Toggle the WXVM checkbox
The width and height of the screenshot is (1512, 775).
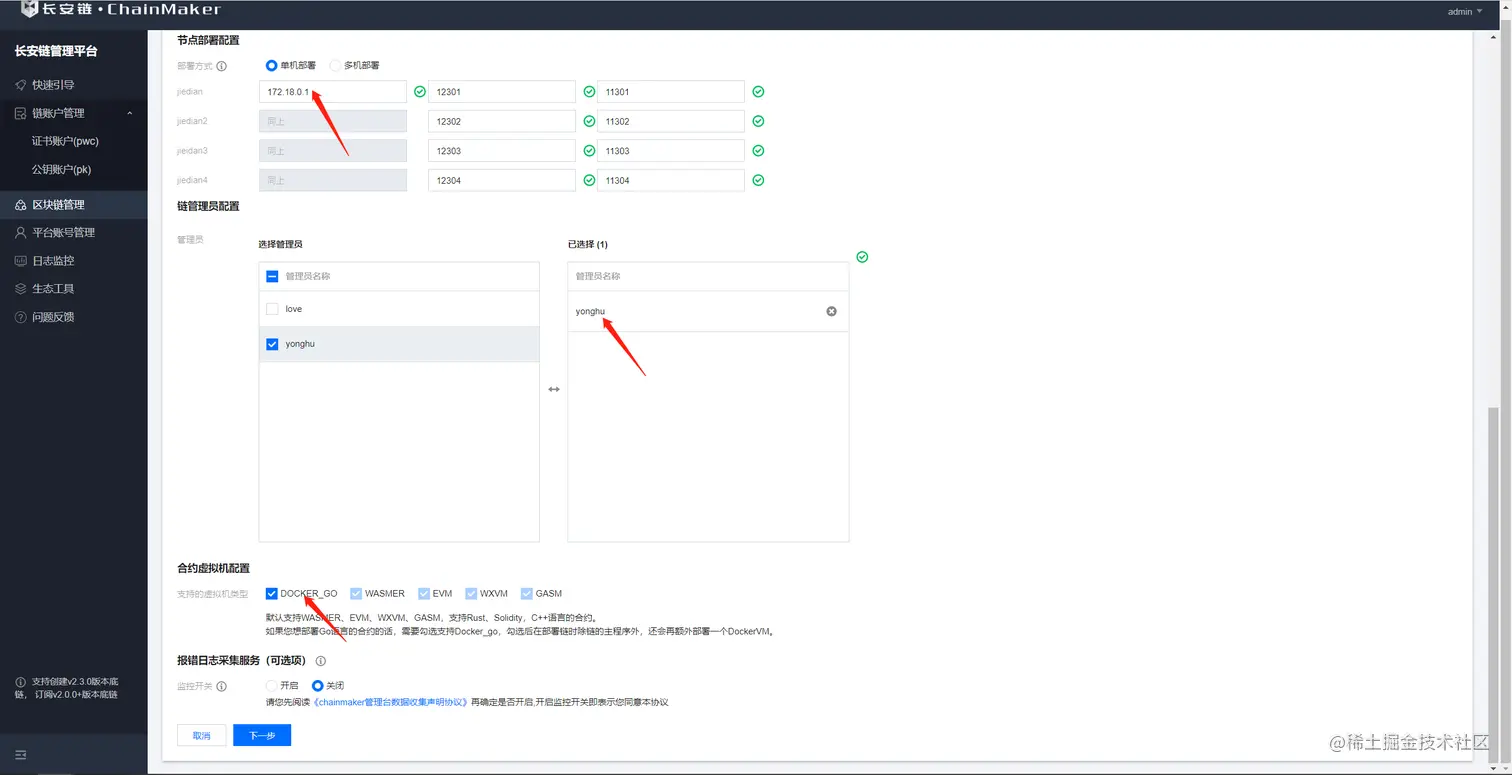471,594
